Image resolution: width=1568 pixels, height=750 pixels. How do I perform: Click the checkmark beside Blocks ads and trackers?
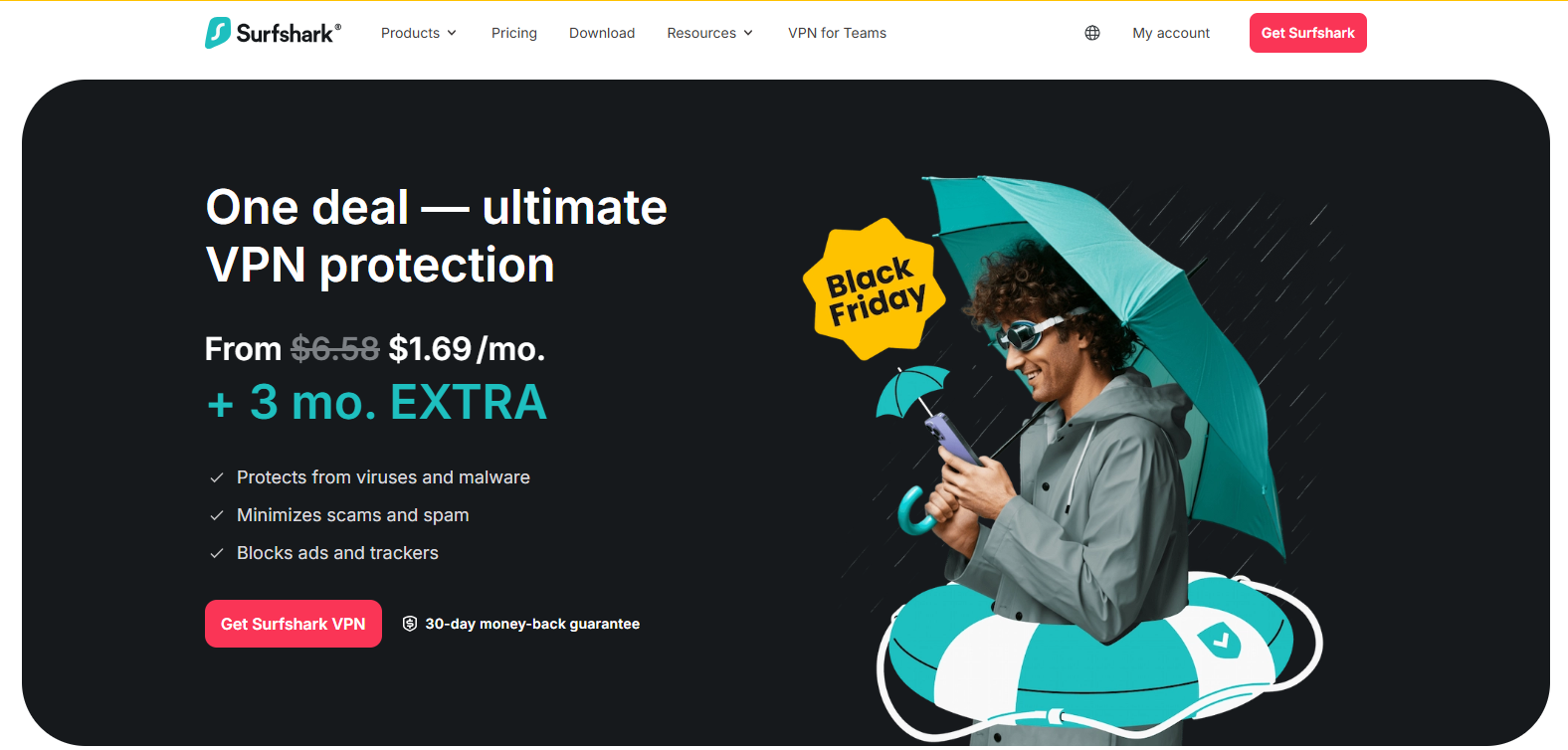click(216, 553)
